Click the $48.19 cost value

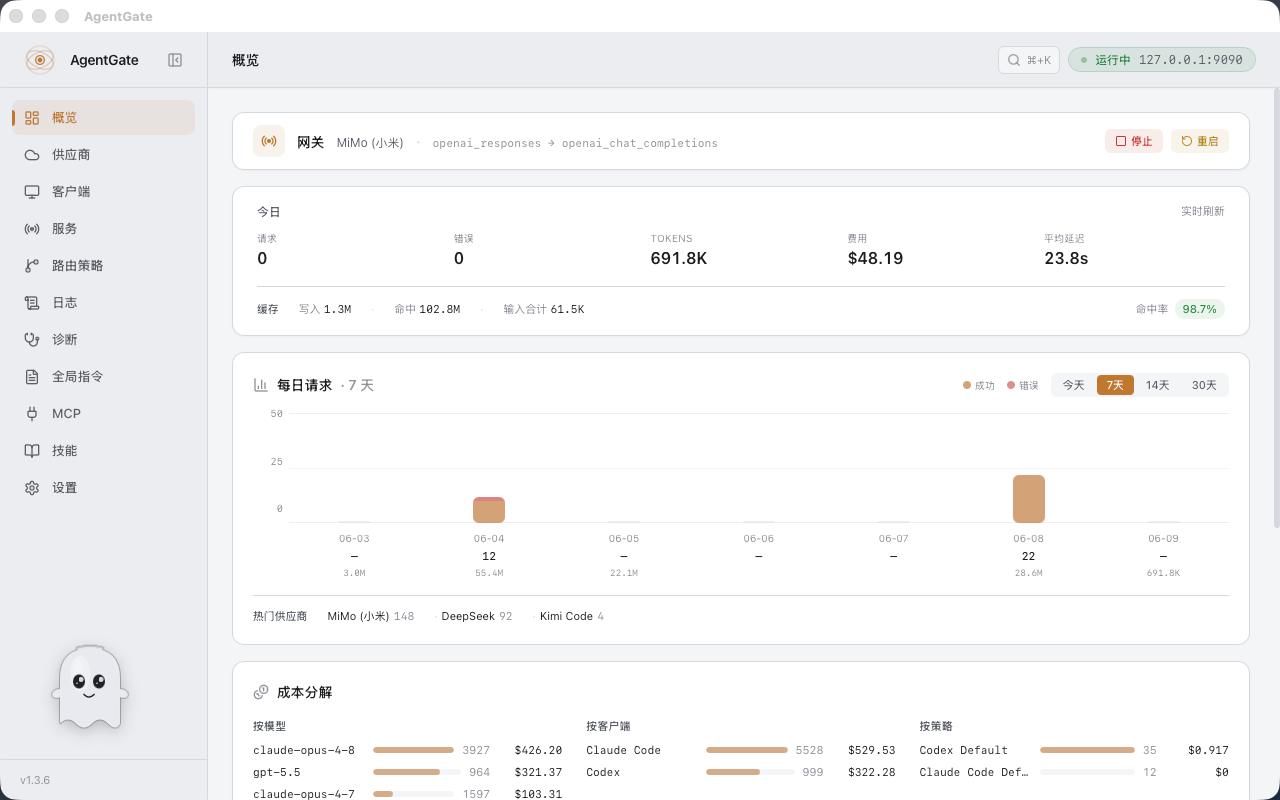(x=875, y=258)
